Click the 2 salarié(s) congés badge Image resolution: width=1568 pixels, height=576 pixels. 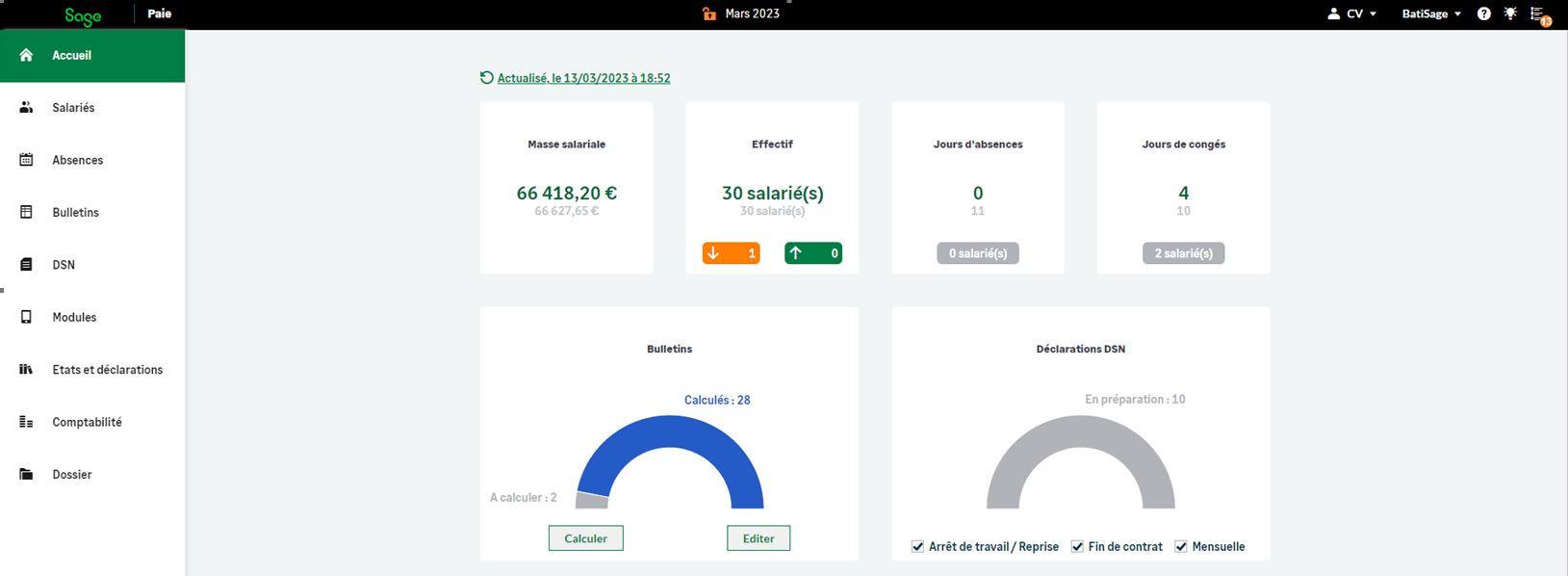[x=1184, y=253]
